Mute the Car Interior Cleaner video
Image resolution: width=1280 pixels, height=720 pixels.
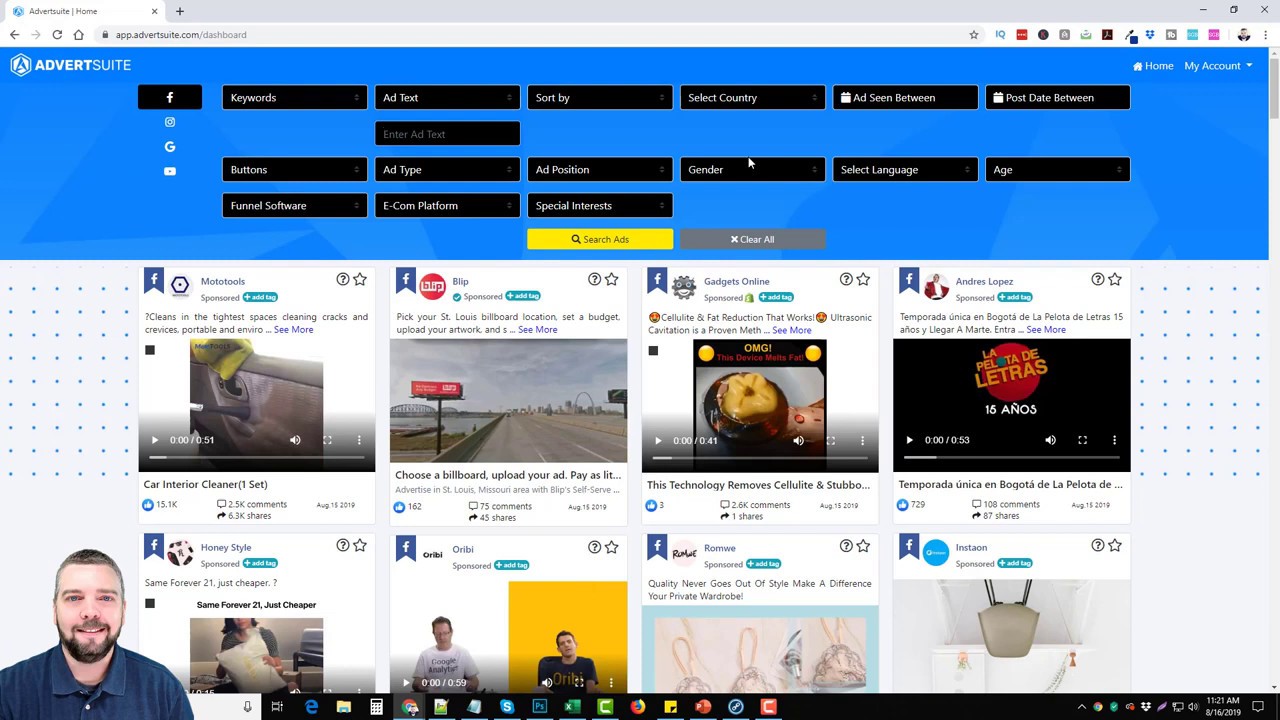(295, 440)
